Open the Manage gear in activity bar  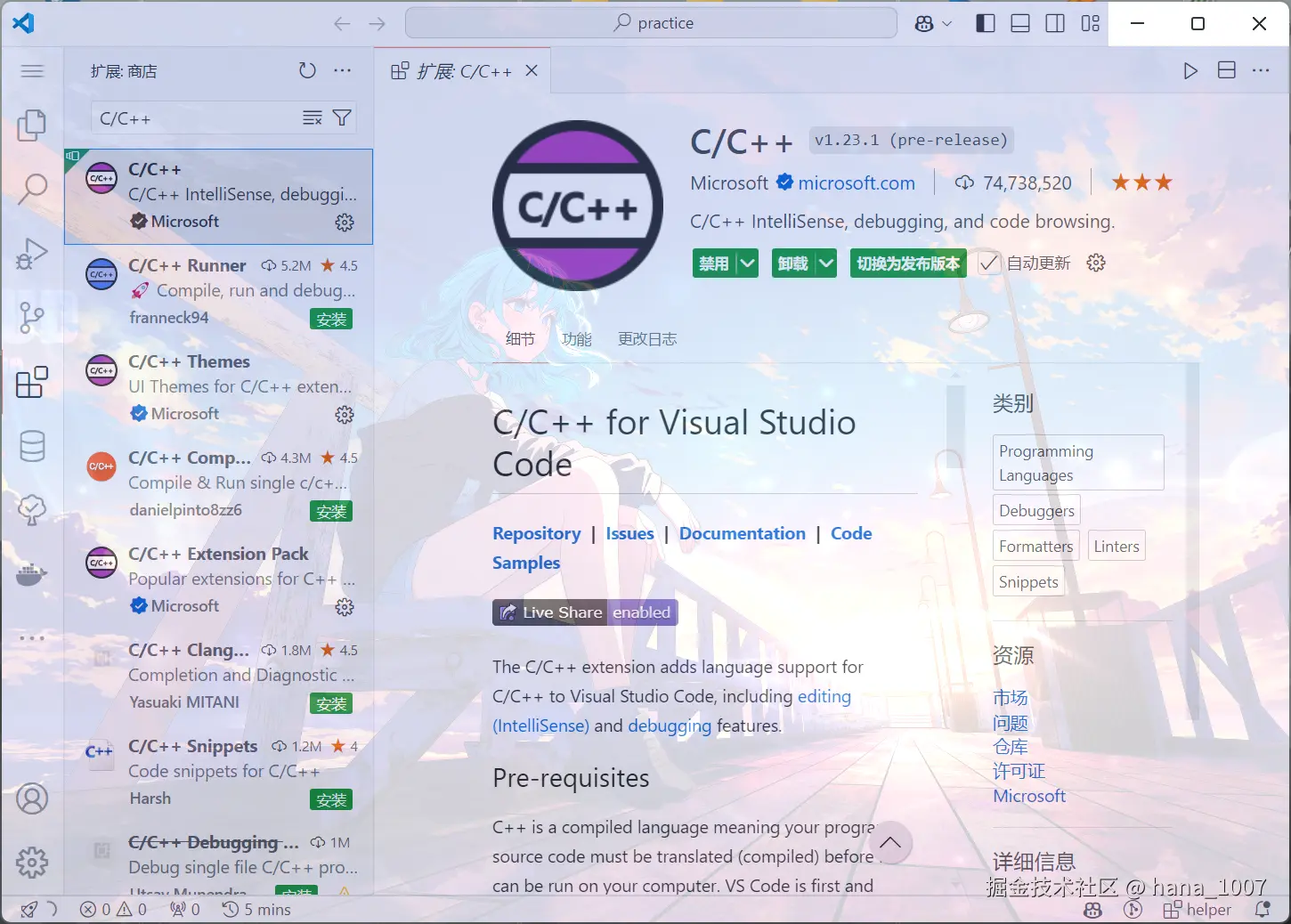32,862
